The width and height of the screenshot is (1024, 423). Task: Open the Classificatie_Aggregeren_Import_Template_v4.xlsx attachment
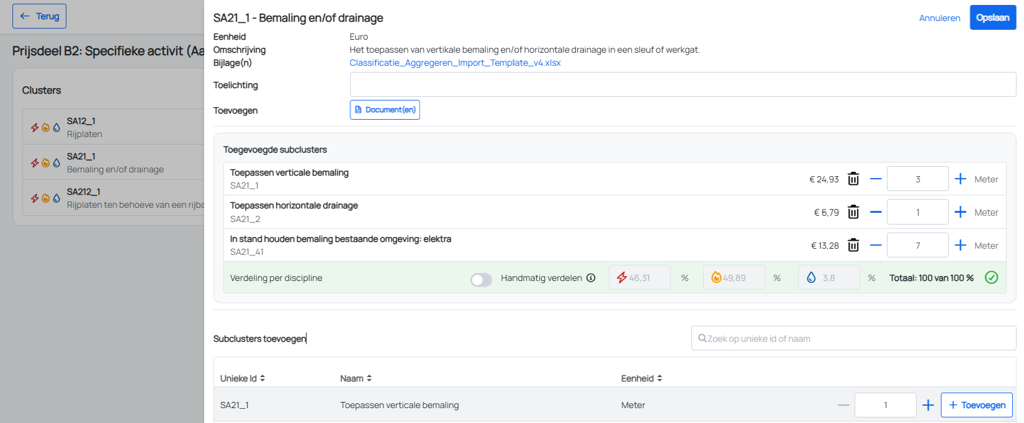point(455,63)
